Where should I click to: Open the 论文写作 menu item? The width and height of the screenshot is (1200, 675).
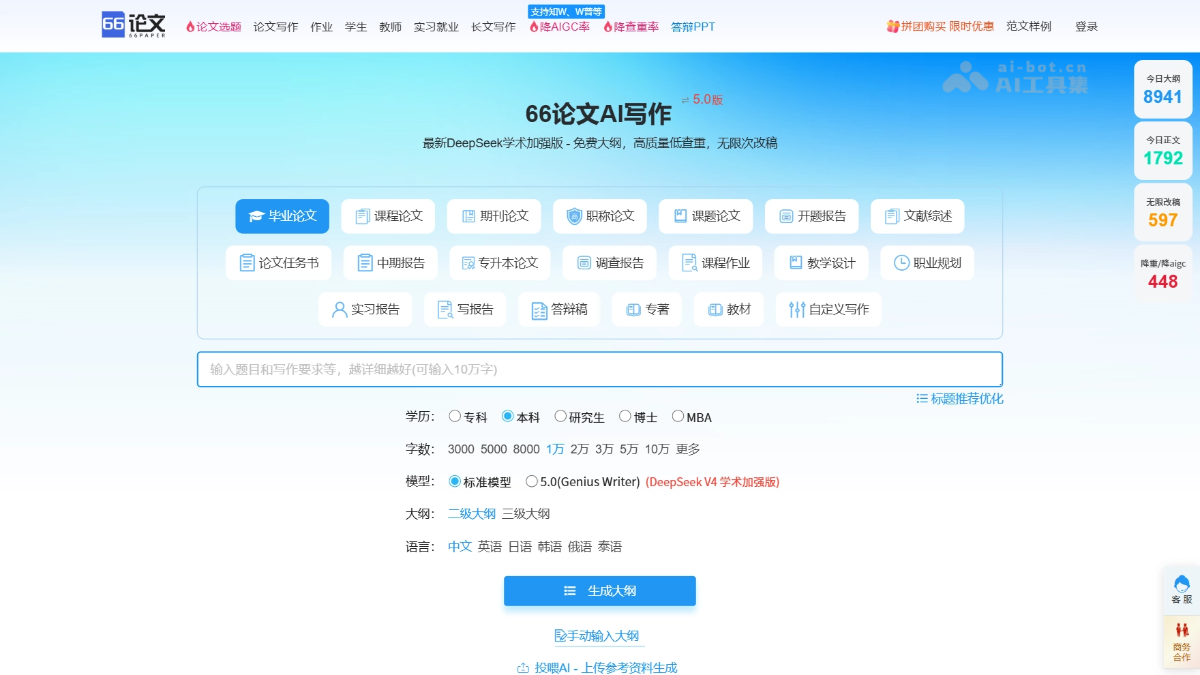click(275, 27)
